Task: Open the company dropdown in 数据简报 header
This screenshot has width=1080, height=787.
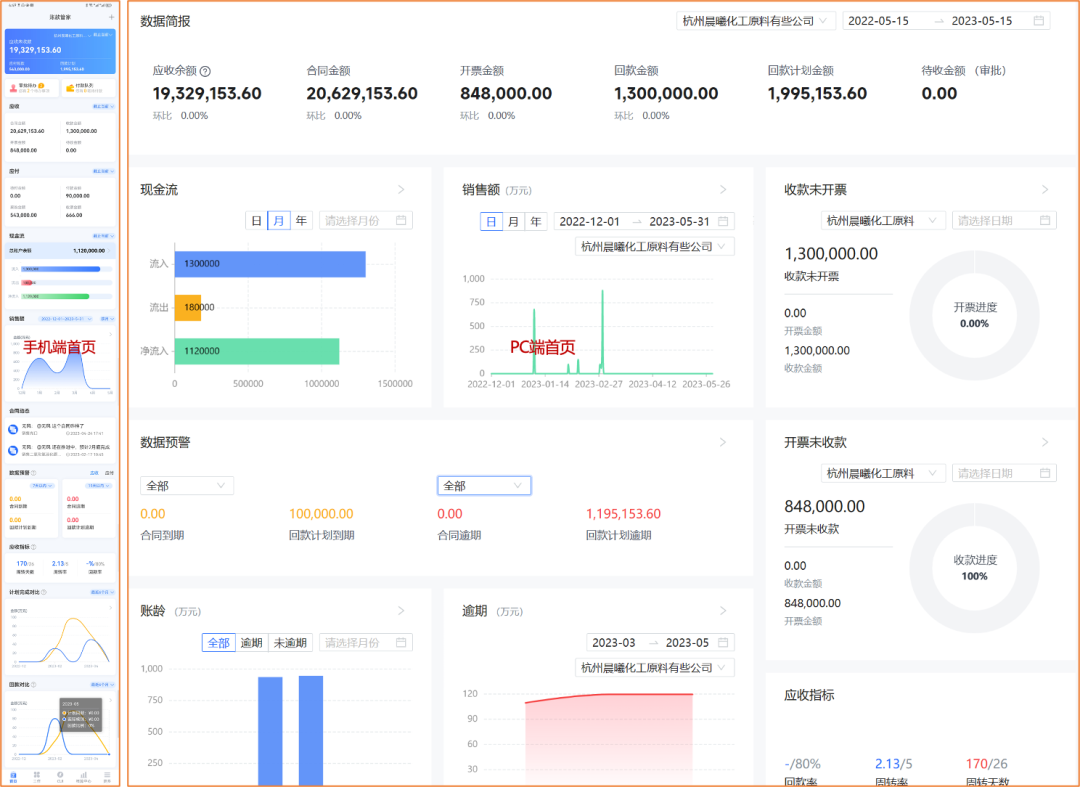Action: click(756, 21)
